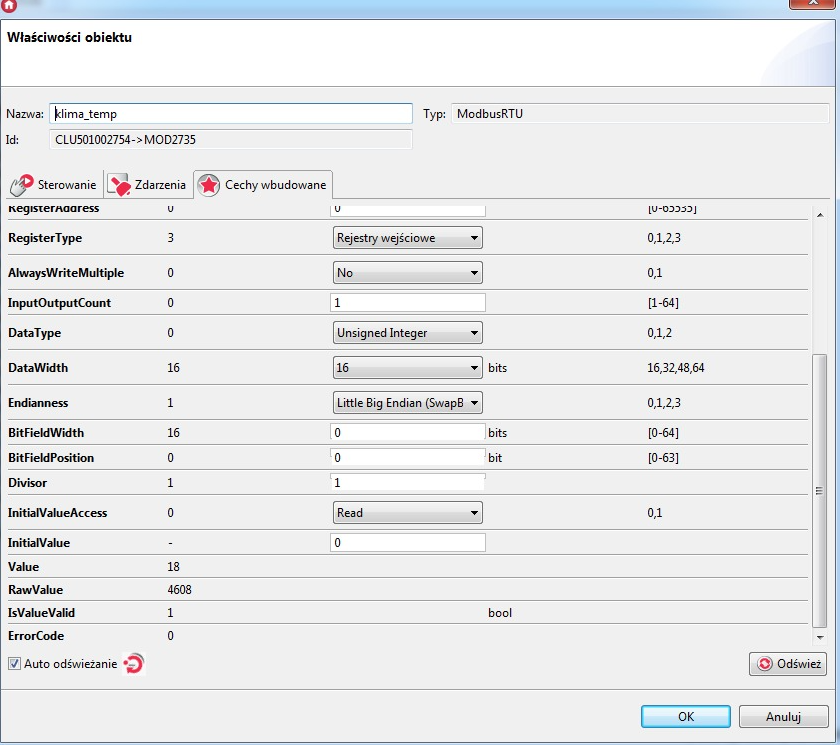The height and width of the screenshot is (745, 840).
Task: Open the RegisterType dropdown
Action: coord(407,238)
